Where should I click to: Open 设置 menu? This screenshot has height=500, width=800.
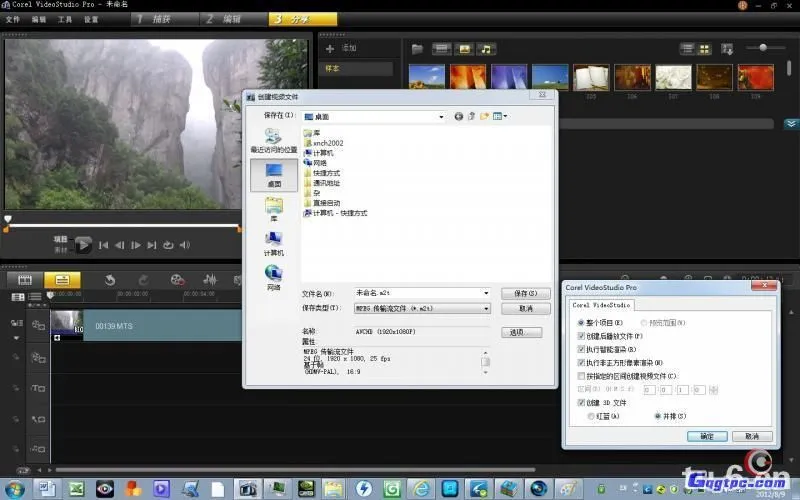(x=91, y=19)
